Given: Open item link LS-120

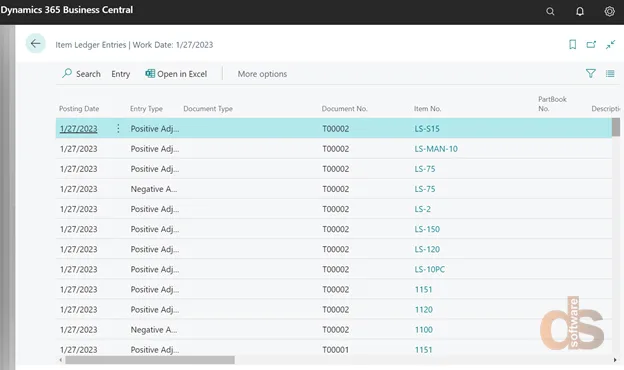Looking at the screenshot, I should coord(427,249).
